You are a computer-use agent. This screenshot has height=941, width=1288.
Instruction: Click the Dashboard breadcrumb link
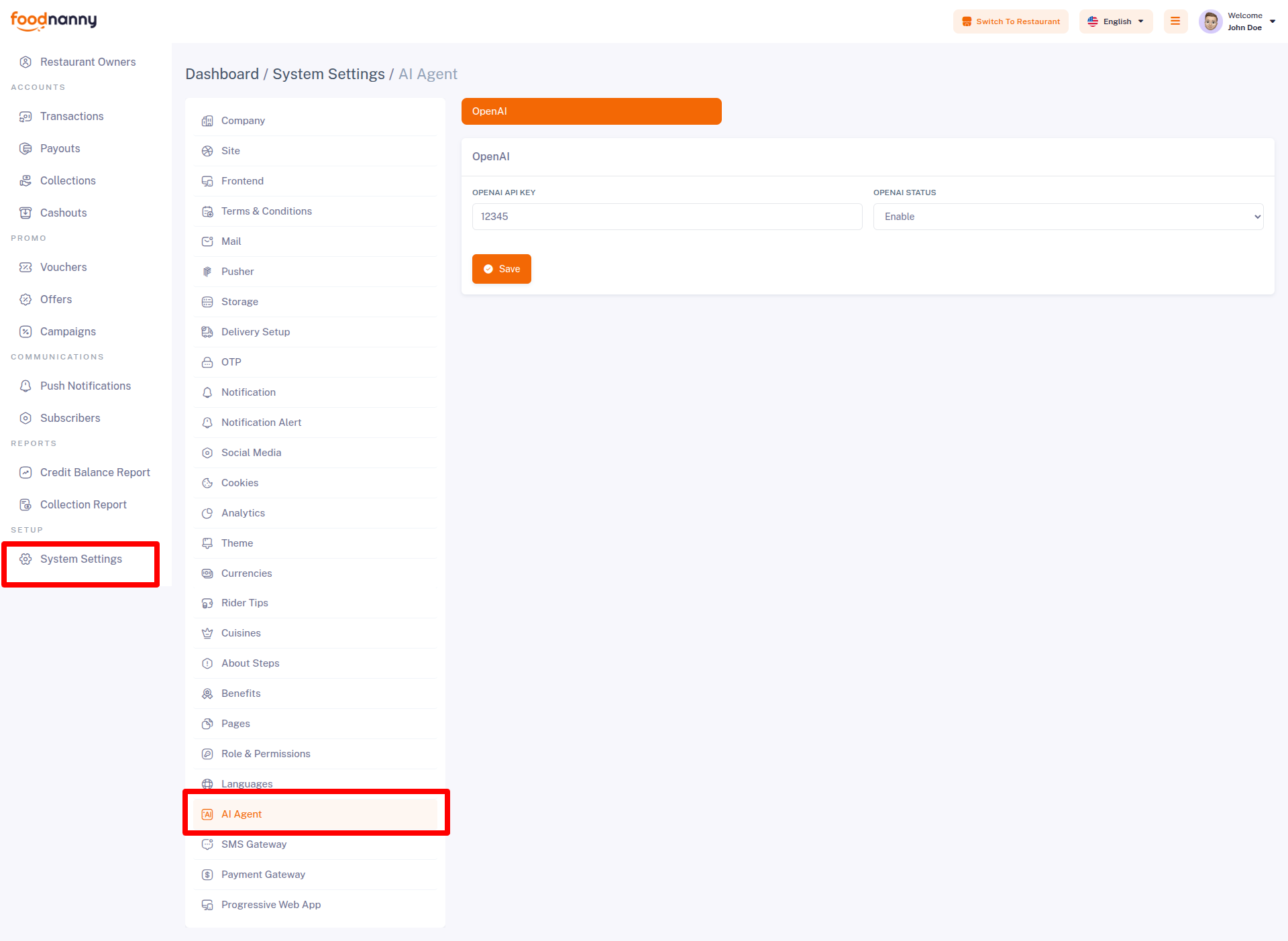coord(221,74)
